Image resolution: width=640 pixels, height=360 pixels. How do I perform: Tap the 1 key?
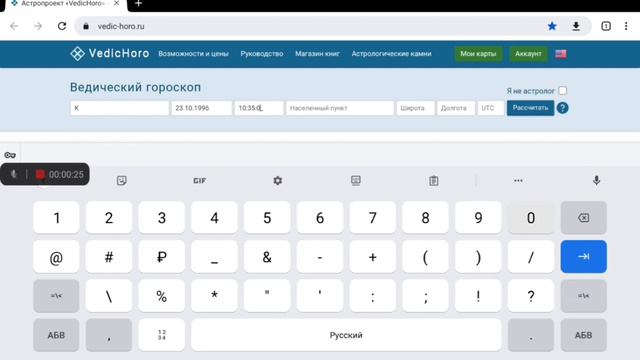[56, 218]
